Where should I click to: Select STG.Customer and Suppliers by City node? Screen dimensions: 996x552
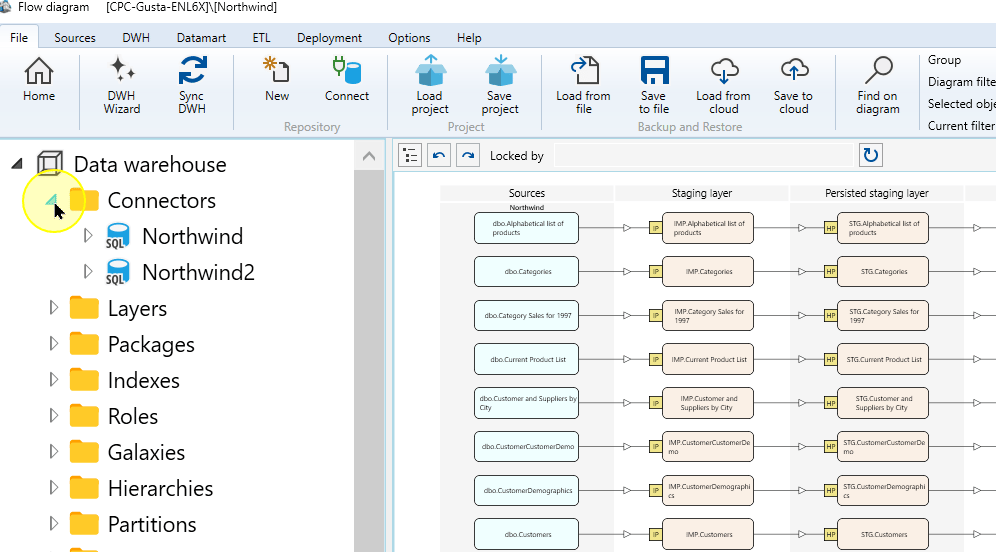point(882,403)
